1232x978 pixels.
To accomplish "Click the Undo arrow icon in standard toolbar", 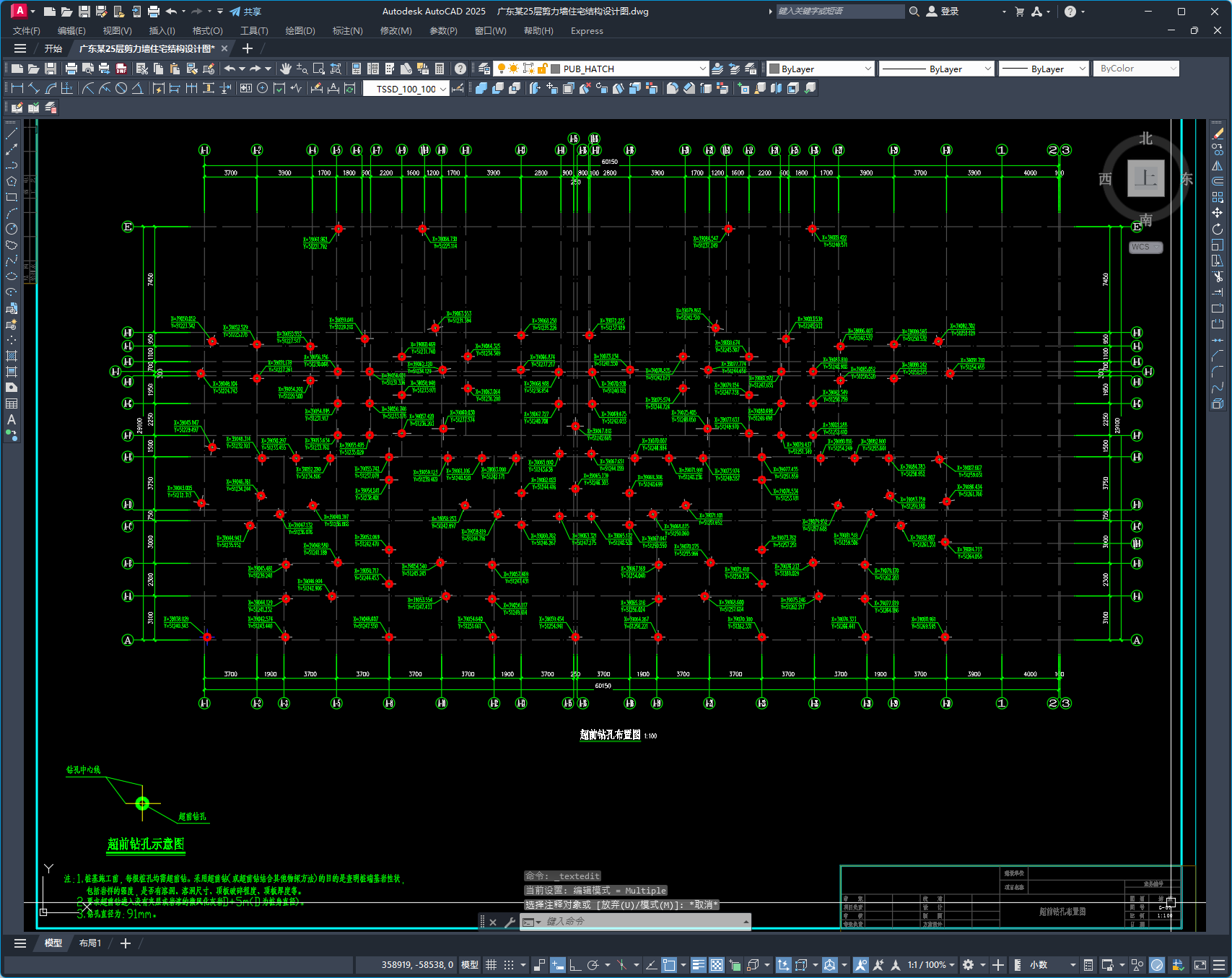I will point(230,69).
